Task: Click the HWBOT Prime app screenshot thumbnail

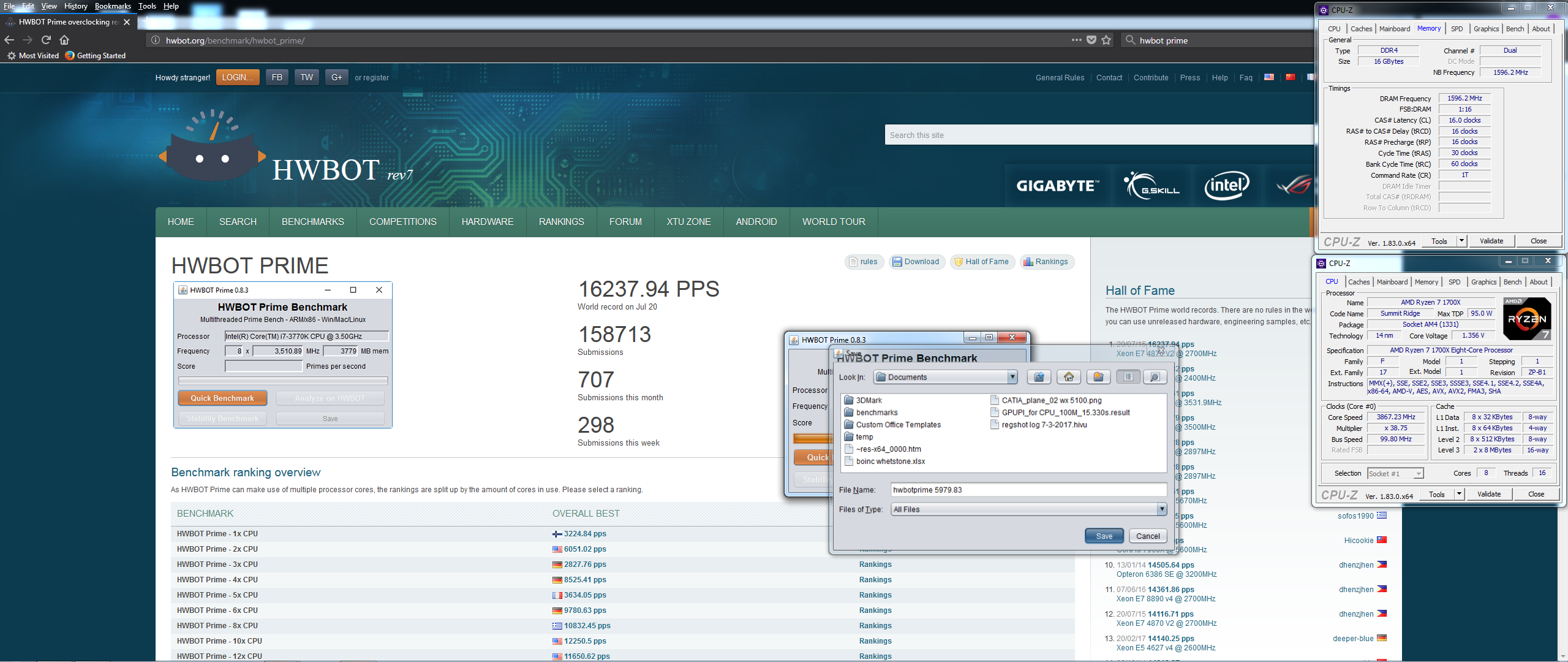Action: [283, 355]
